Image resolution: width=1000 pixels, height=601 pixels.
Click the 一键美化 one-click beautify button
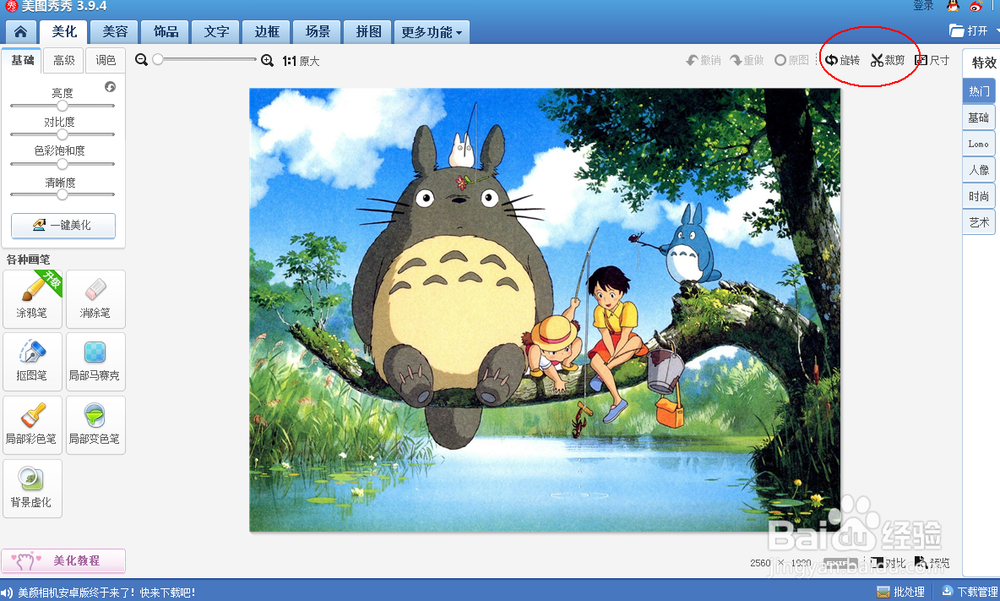point(63,225)
